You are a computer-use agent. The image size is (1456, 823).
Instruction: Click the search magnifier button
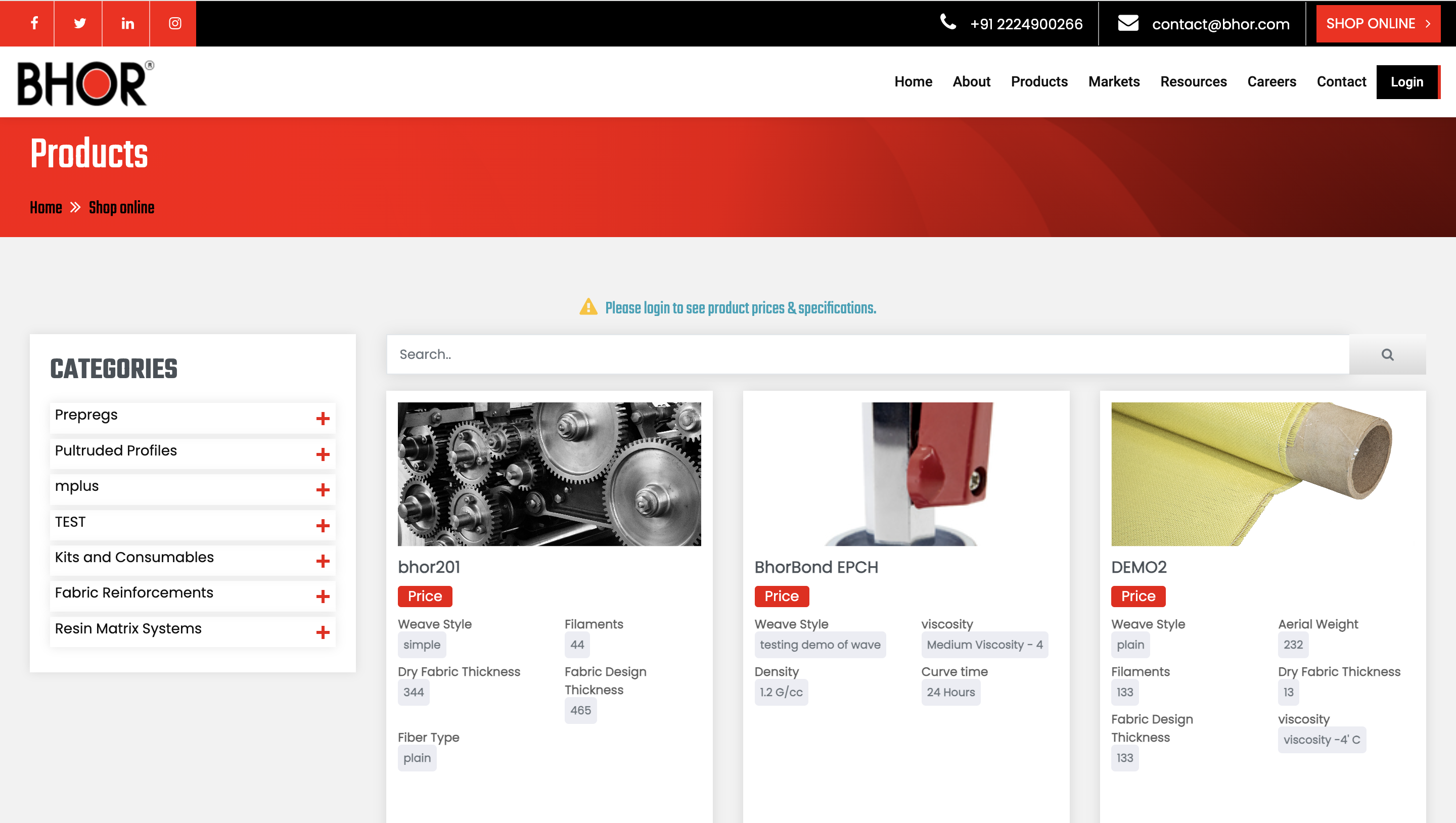[x=1387, y=354]
